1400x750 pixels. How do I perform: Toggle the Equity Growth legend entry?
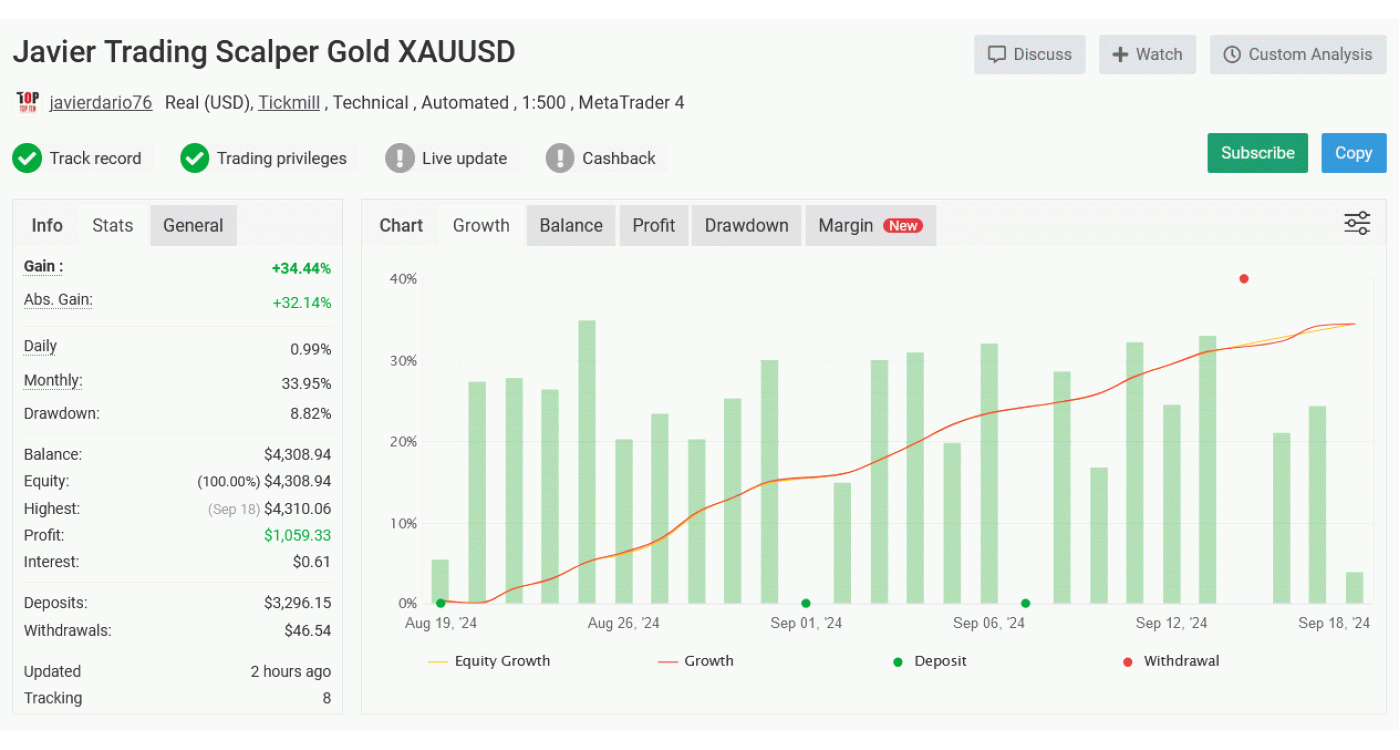490,661
